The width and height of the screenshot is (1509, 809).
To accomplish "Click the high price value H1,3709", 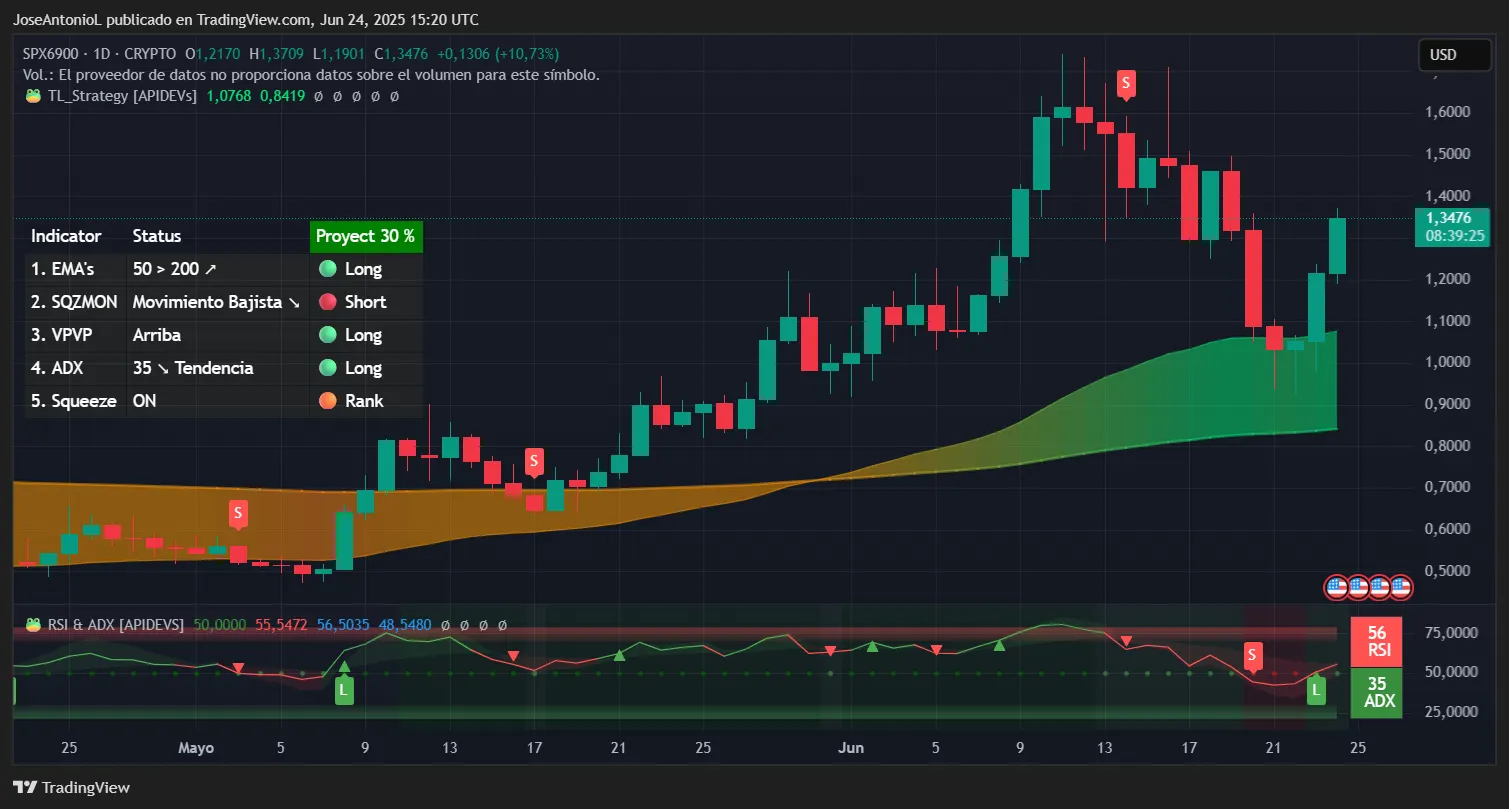I will pos(277,54).
